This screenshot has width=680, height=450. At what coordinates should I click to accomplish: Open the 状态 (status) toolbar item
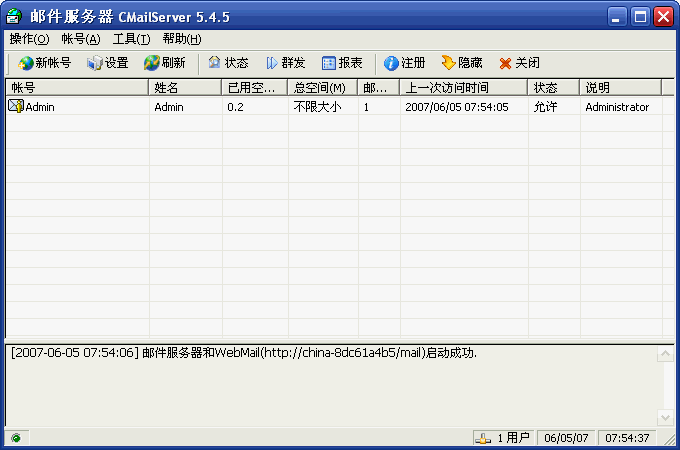228,63
